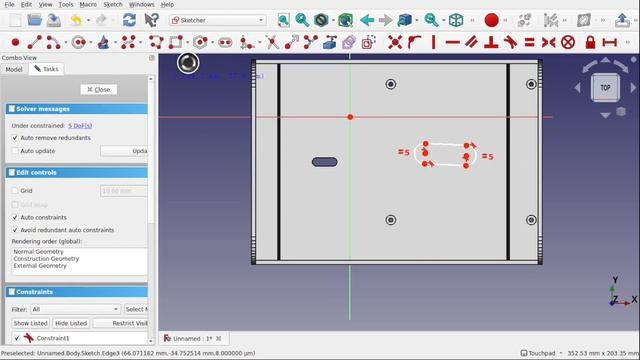Switch to the Model tab
This screenshot has width=640, height=360.
tap(14, 69)
